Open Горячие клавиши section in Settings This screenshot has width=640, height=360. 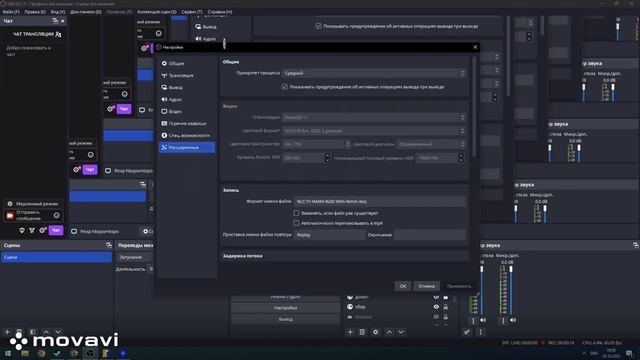[187, 123]
